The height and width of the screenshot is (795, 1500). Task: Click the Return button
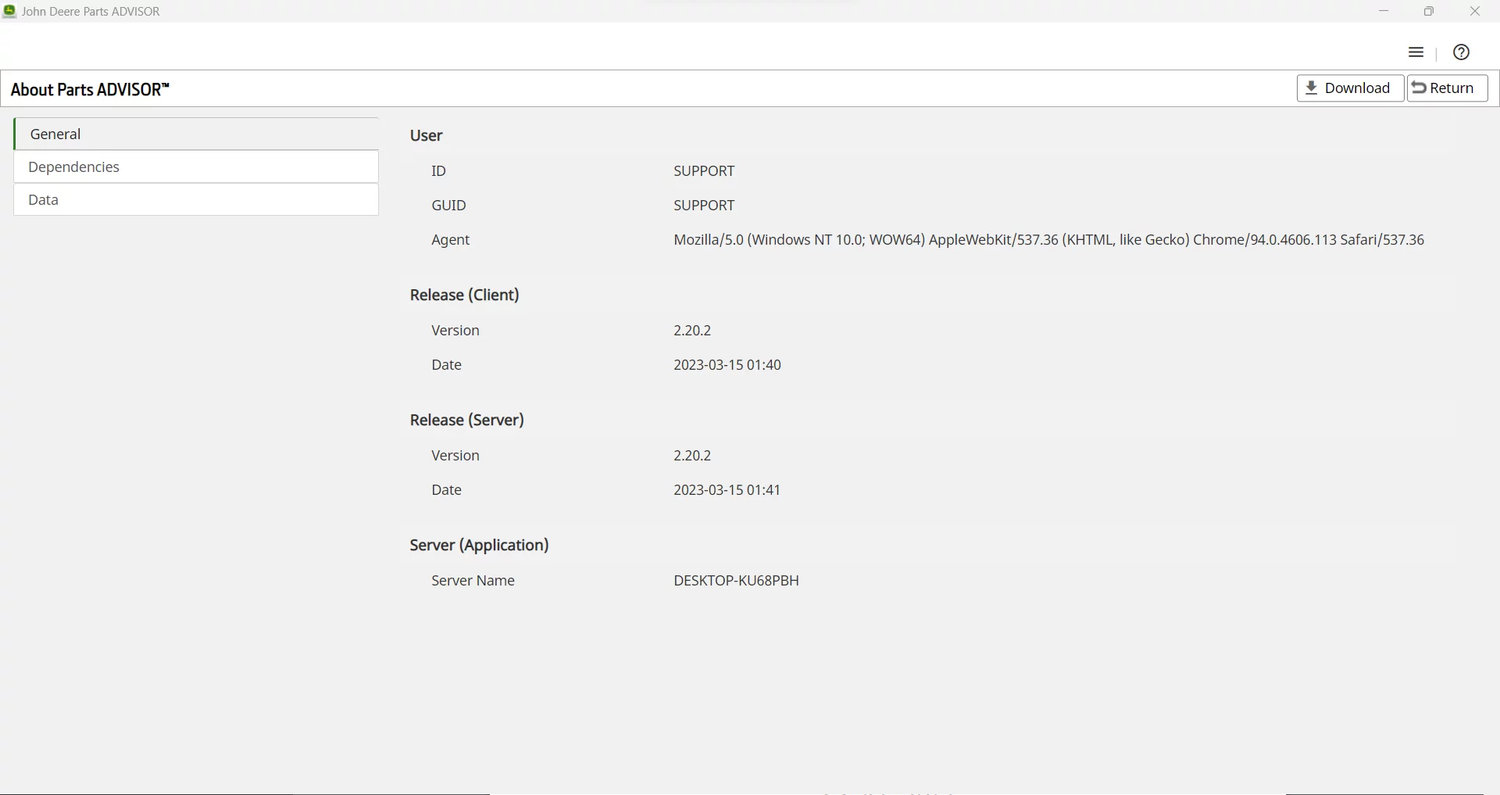click(1446, 88)
